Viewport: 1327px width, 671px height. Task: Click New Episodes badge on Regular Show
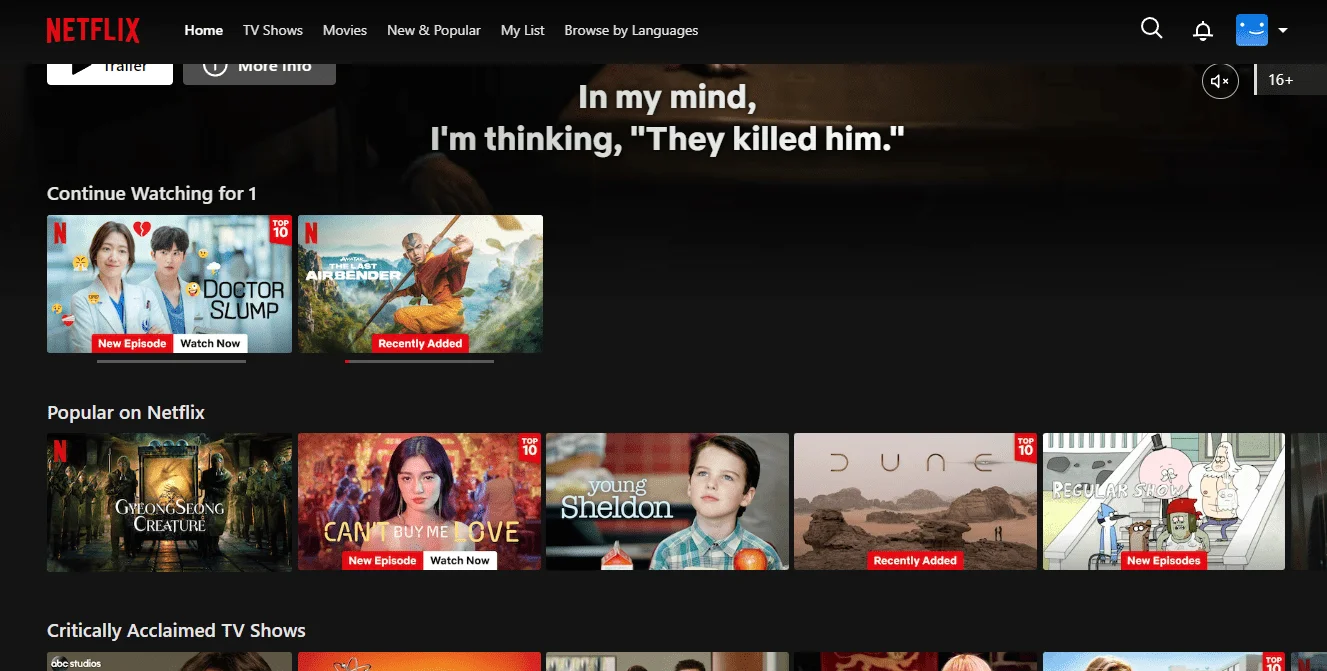(1163, 561)
